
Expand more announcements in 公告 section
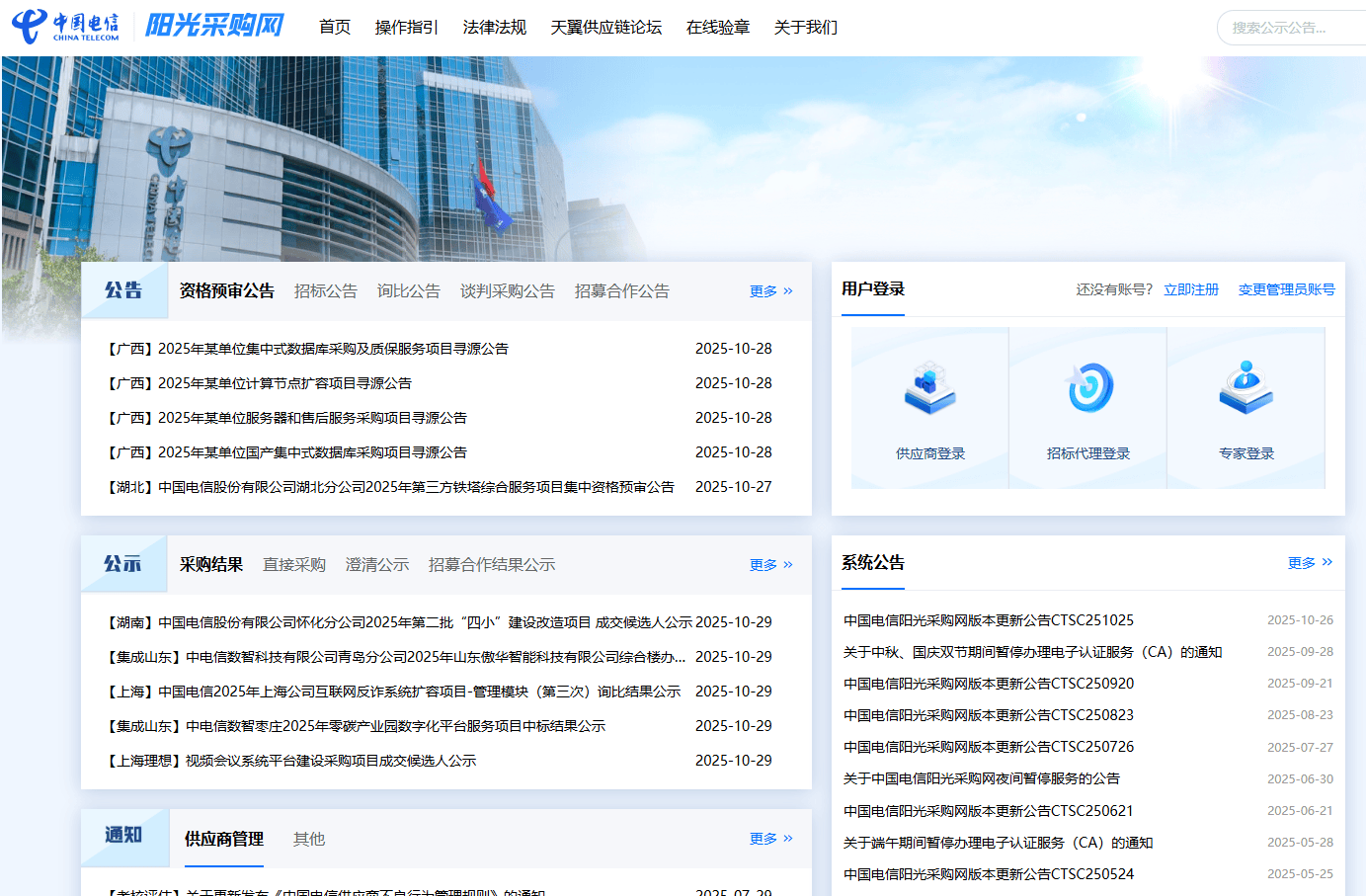click(770, 291)
